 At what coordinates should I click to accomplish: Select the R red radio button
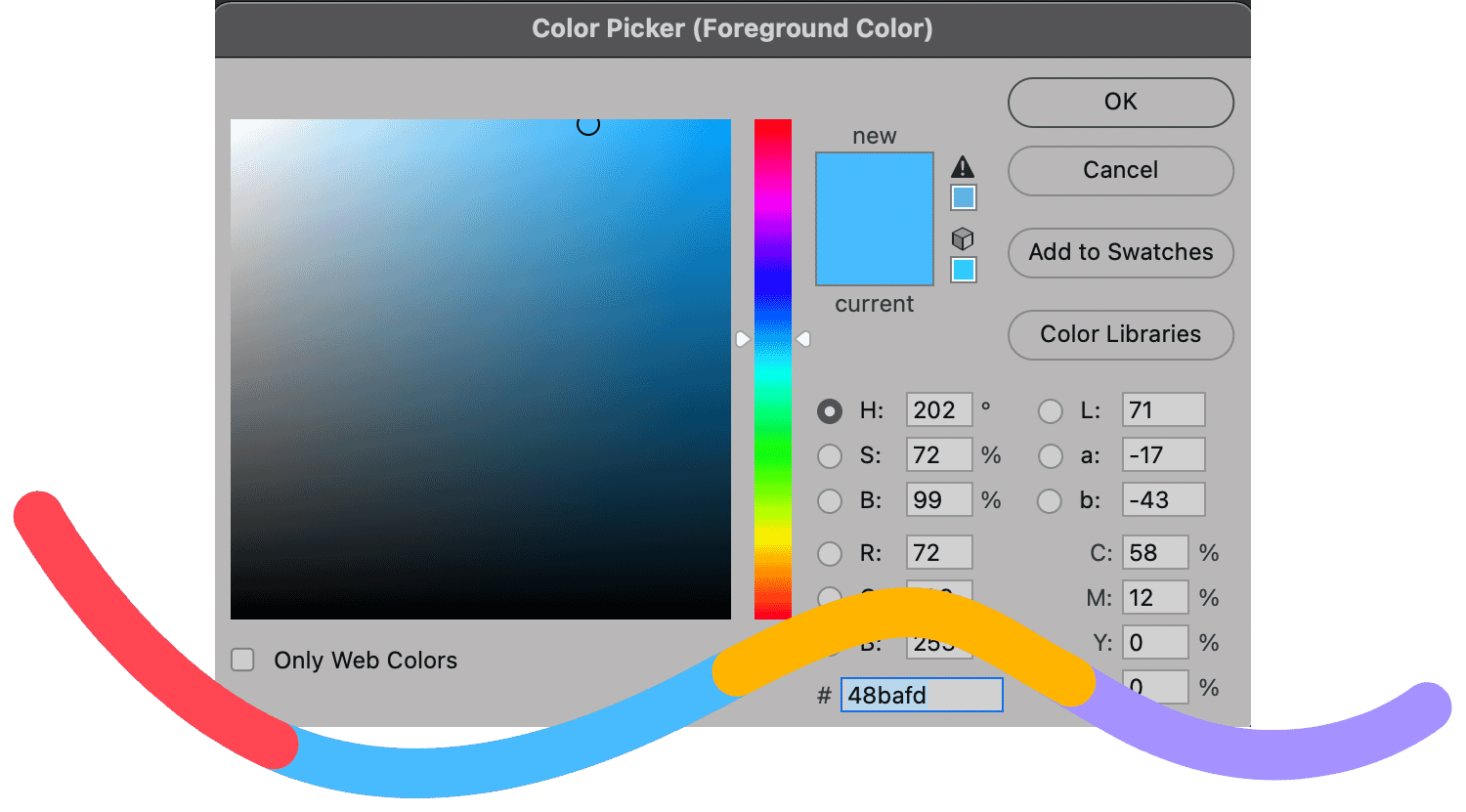pyautogui.click(x=830, y=554)
